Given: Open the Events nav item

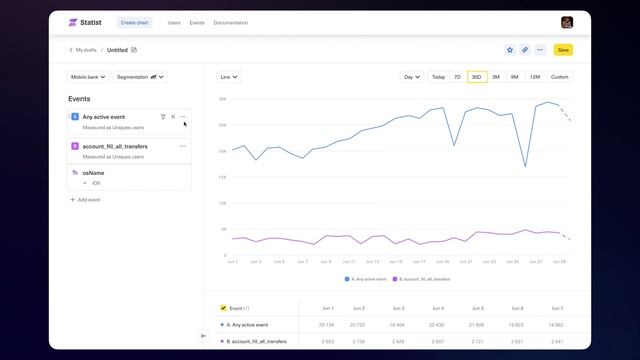Looking at the screenshot, I should tap(197, 23).
